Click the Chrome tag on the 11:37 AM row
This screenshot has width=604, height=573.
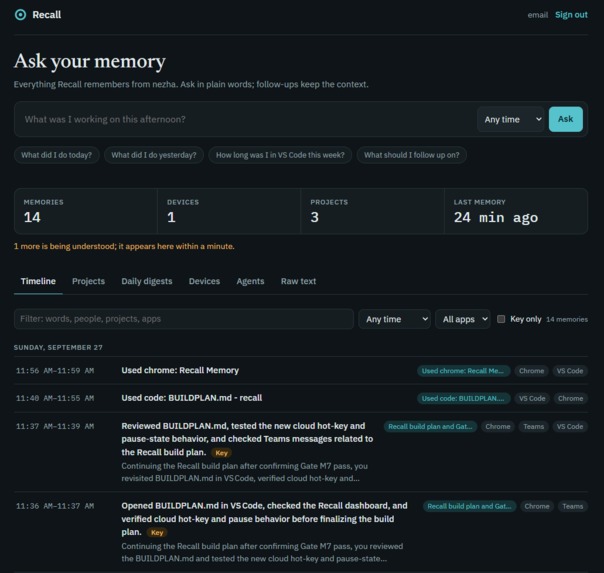point(498,426)
